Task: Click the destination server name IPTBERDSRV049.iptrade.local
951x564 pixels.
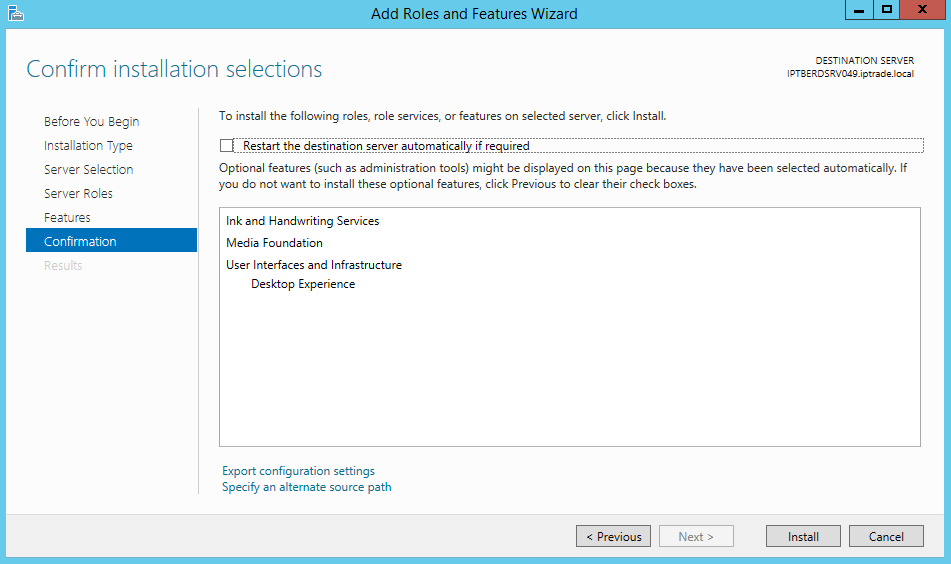Action: (x=850, y=74)
